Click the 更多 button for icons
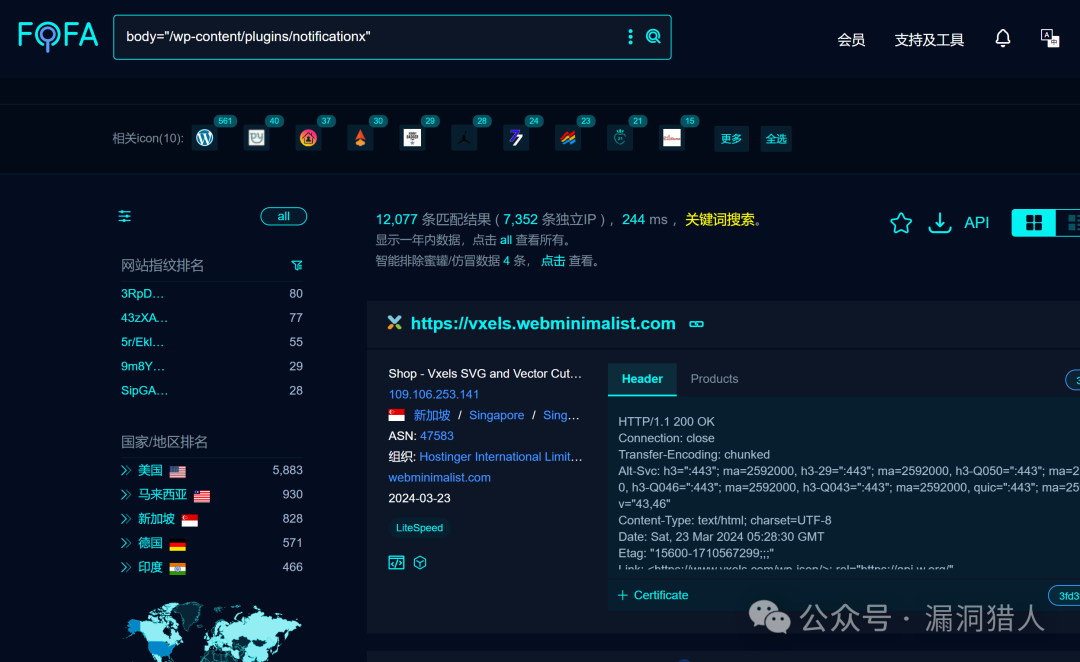This screenshot has width=1080, height=662. (731, 138)
